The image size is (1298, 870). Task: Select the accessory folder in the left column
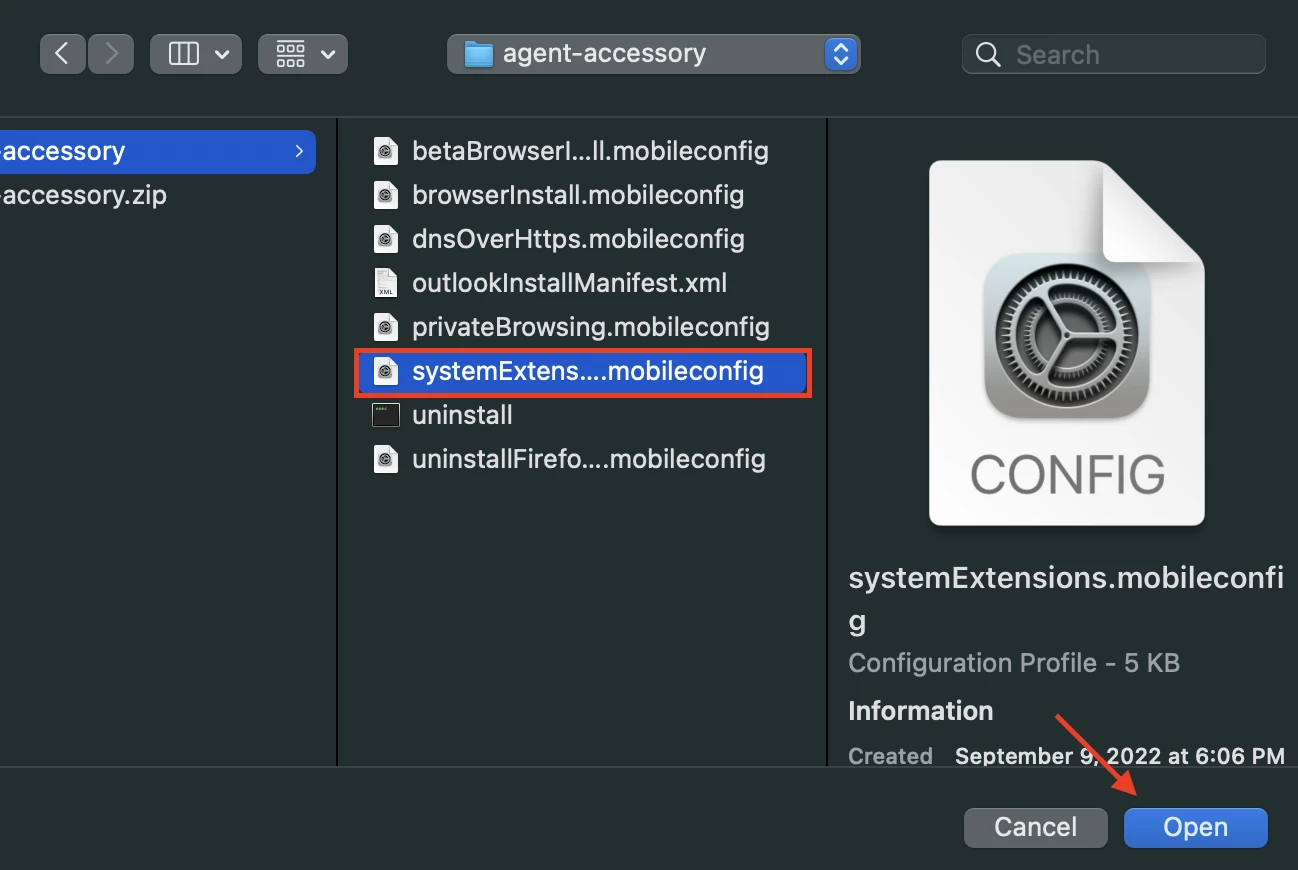[157, 152]
